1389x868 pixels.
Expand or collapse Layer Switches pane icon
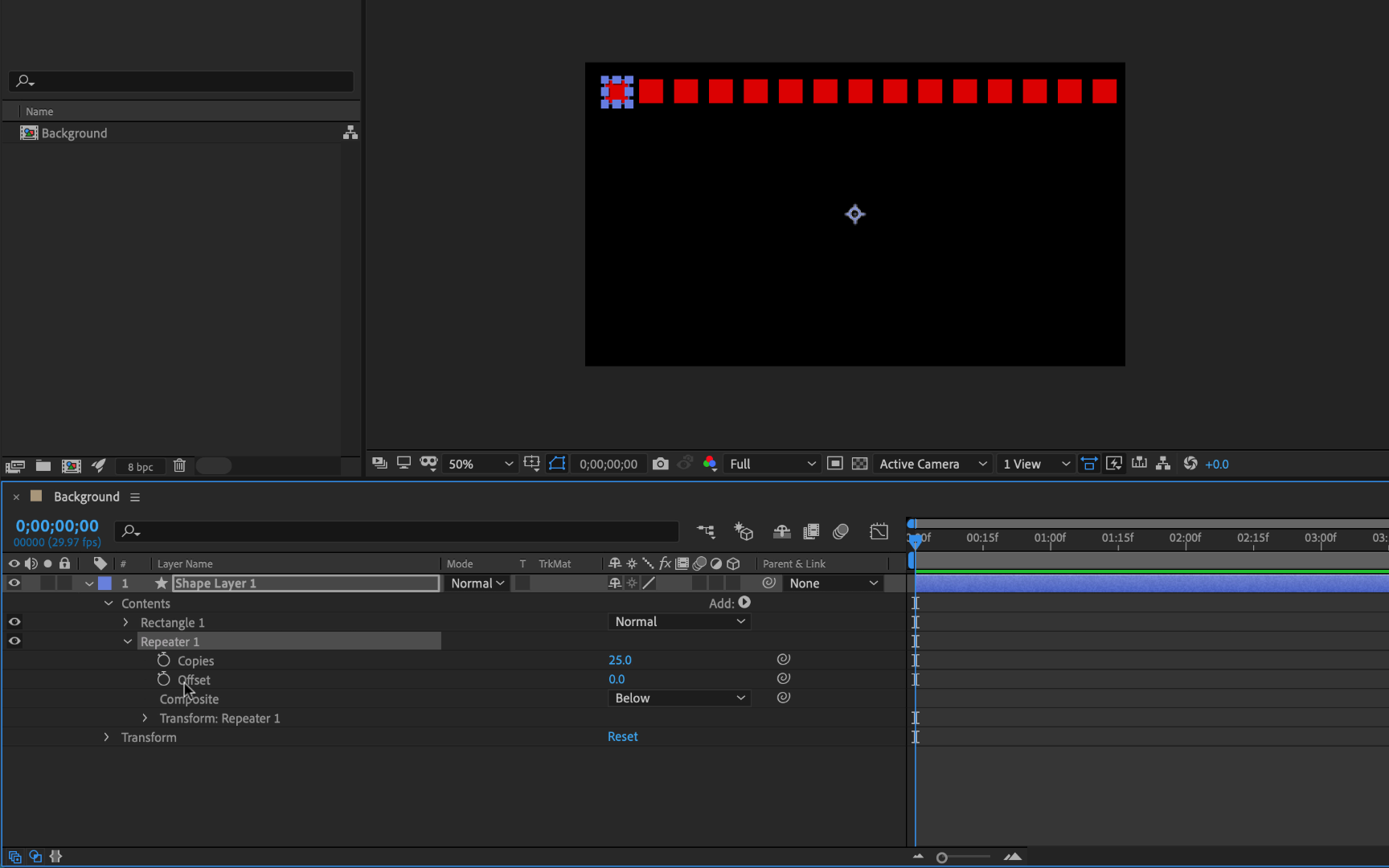tap(14, 857)
